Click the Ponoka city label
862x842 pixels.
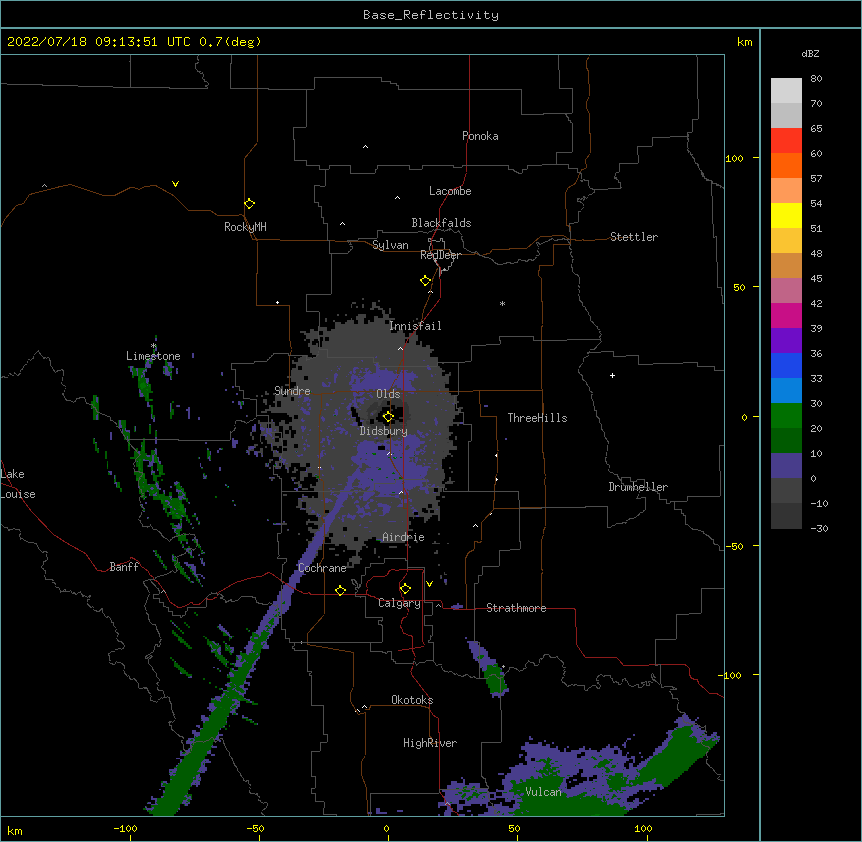(x=480, y=136)
